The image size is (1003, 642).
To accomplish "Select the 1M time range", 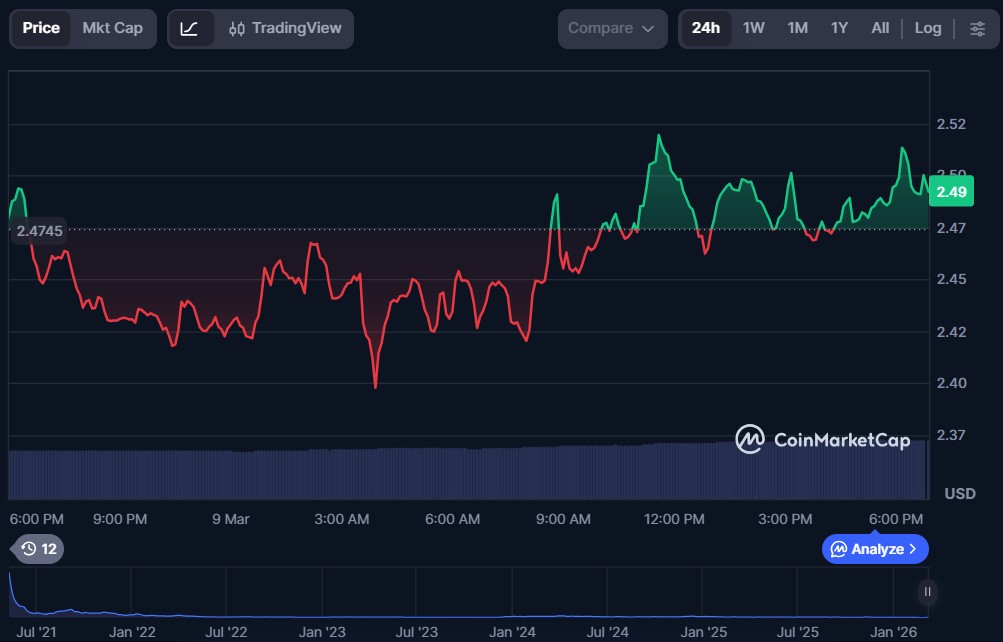I will [x=797, y=28].
